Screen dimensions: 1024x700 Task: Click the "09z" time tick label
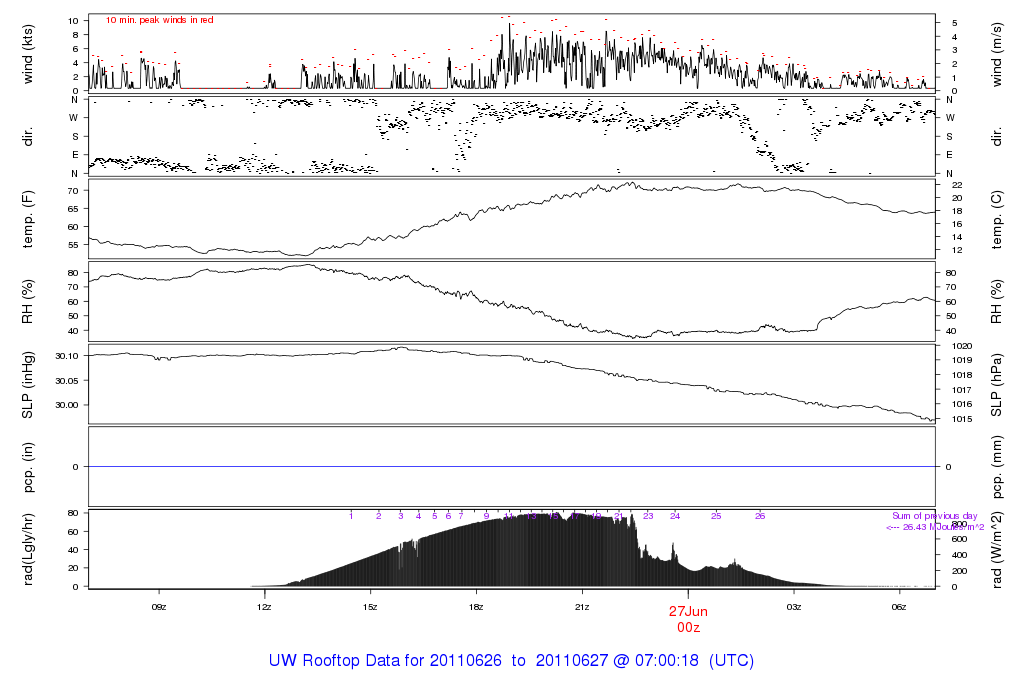pyautogui.click(x=159, y=607)
